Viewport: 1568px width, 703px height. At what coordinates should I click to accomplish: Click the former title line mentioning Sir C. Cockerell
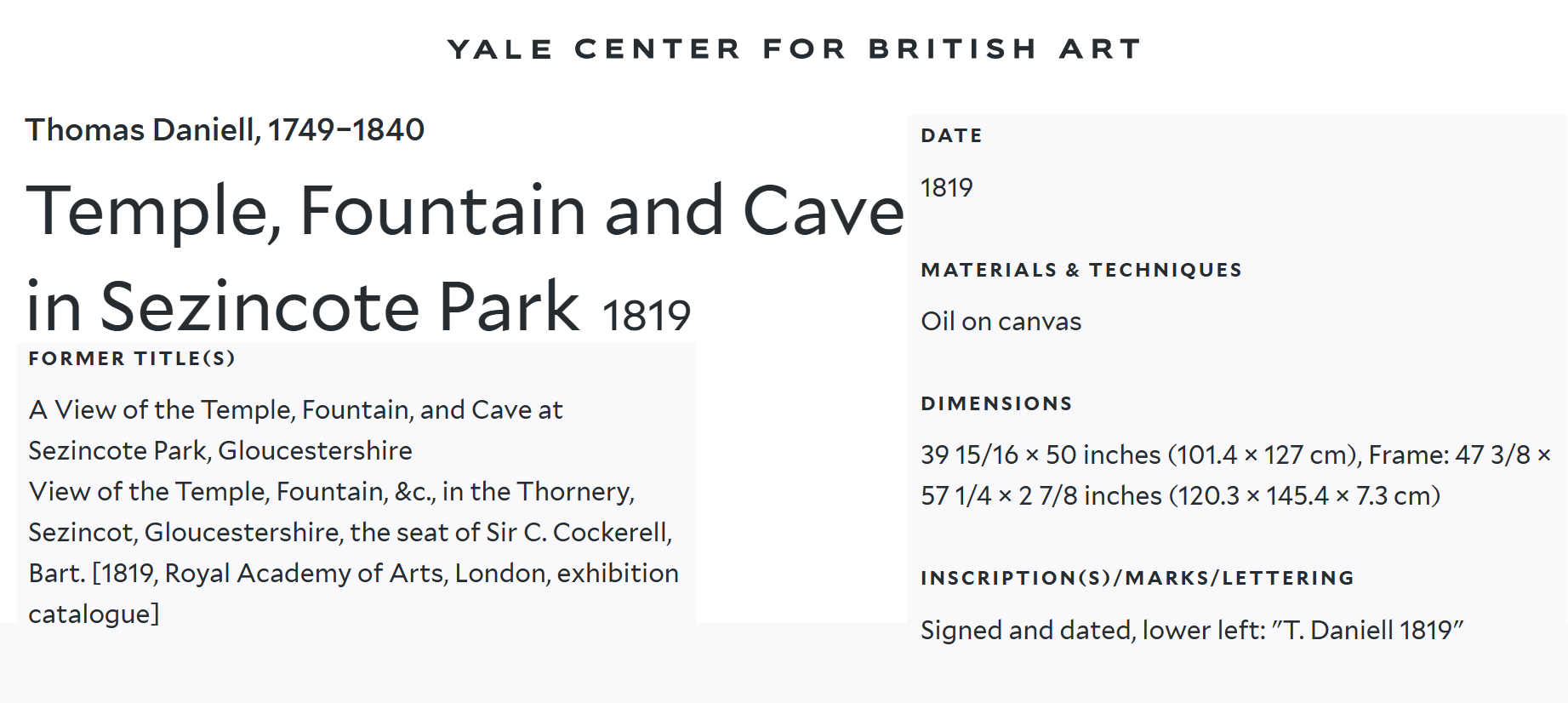point(350,533)
